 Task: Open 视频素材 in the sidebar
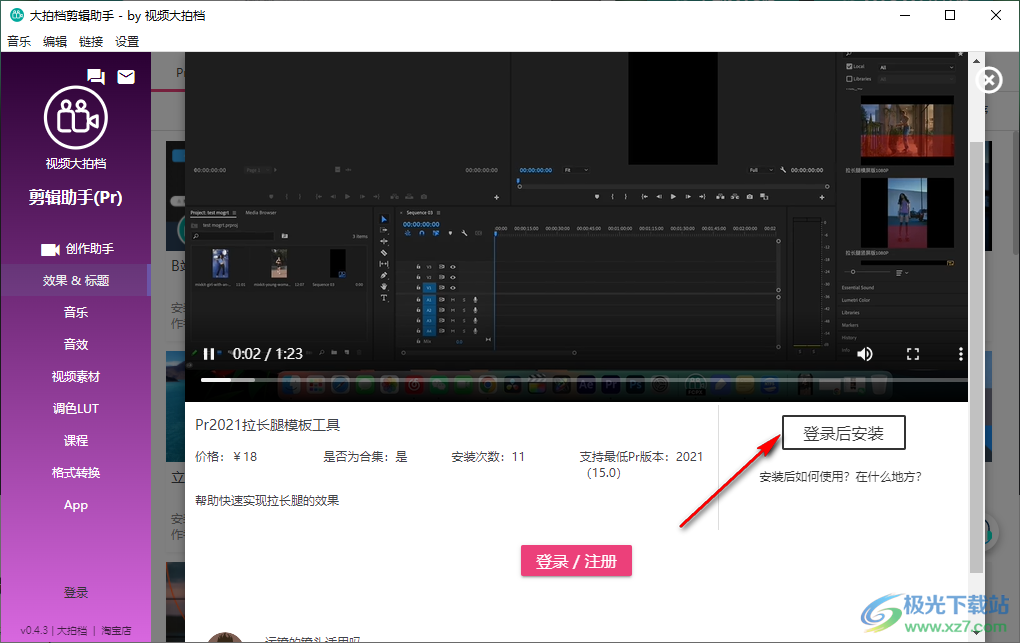[76, 376]
